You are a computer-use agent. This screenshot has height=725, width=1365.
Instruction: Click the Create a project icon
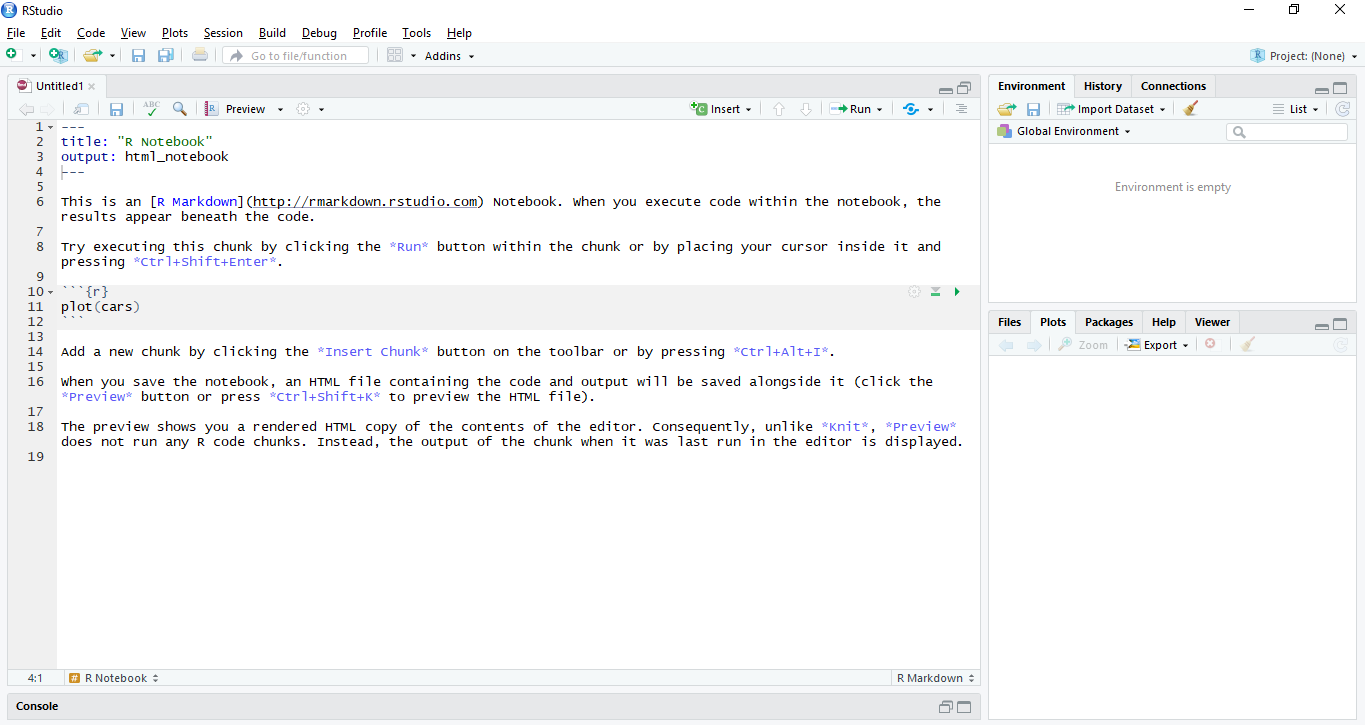tap(58, 55)
